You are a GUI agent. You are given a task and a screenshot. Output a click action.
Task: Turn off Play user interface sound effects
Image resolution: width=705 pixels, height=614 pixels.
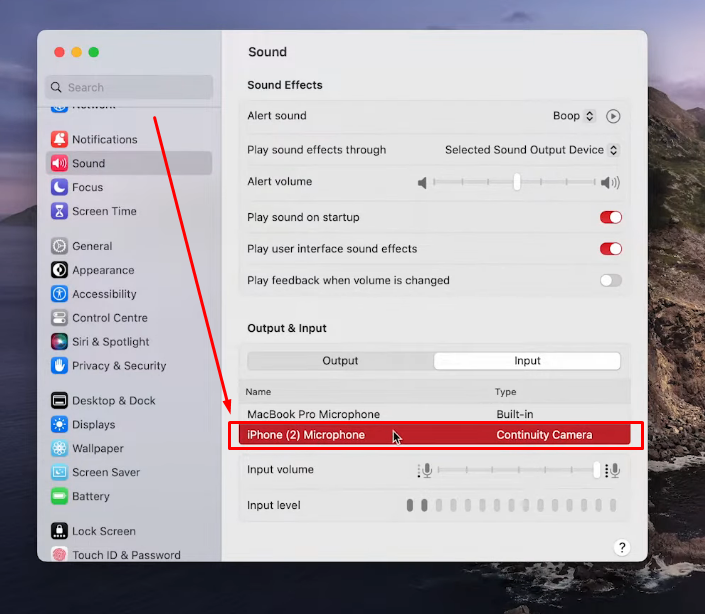(x=611, y=249)
